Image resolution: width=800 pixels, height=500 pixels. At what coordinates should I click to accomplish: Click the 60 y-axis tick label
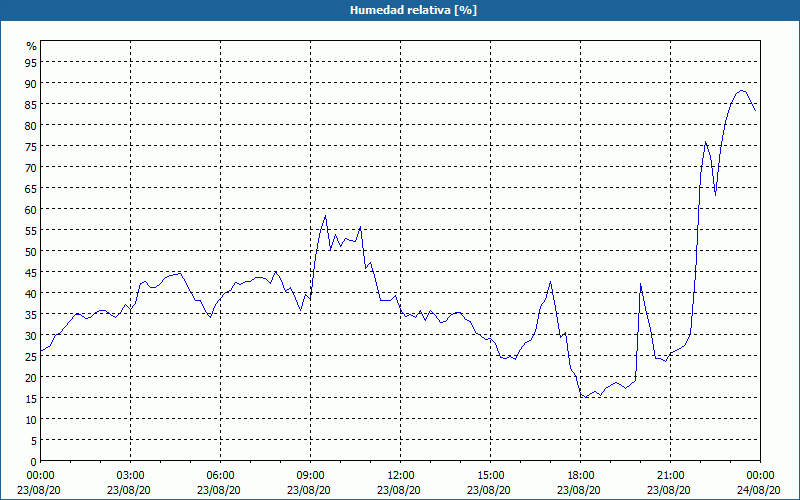(x=31, y=209)
